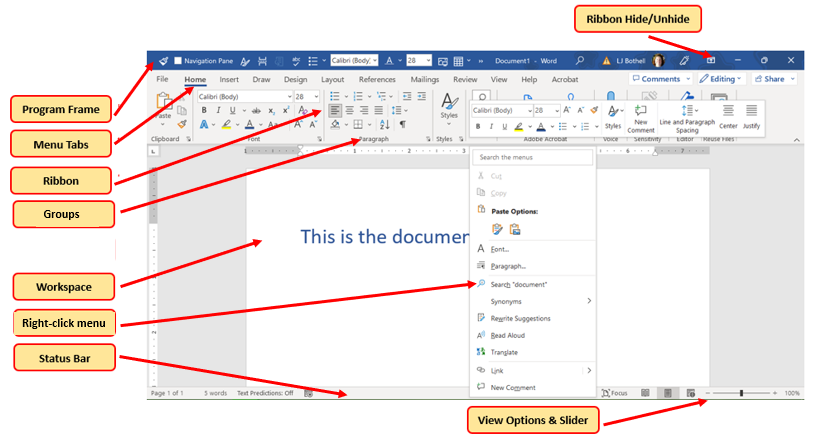Click the Share button

(774, 79)
